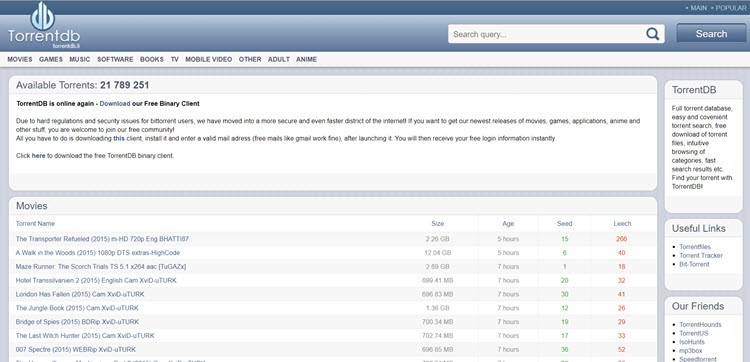The image size is (750, 362).
Task: Click the Age column header
Action: click(x=508, y=223)
